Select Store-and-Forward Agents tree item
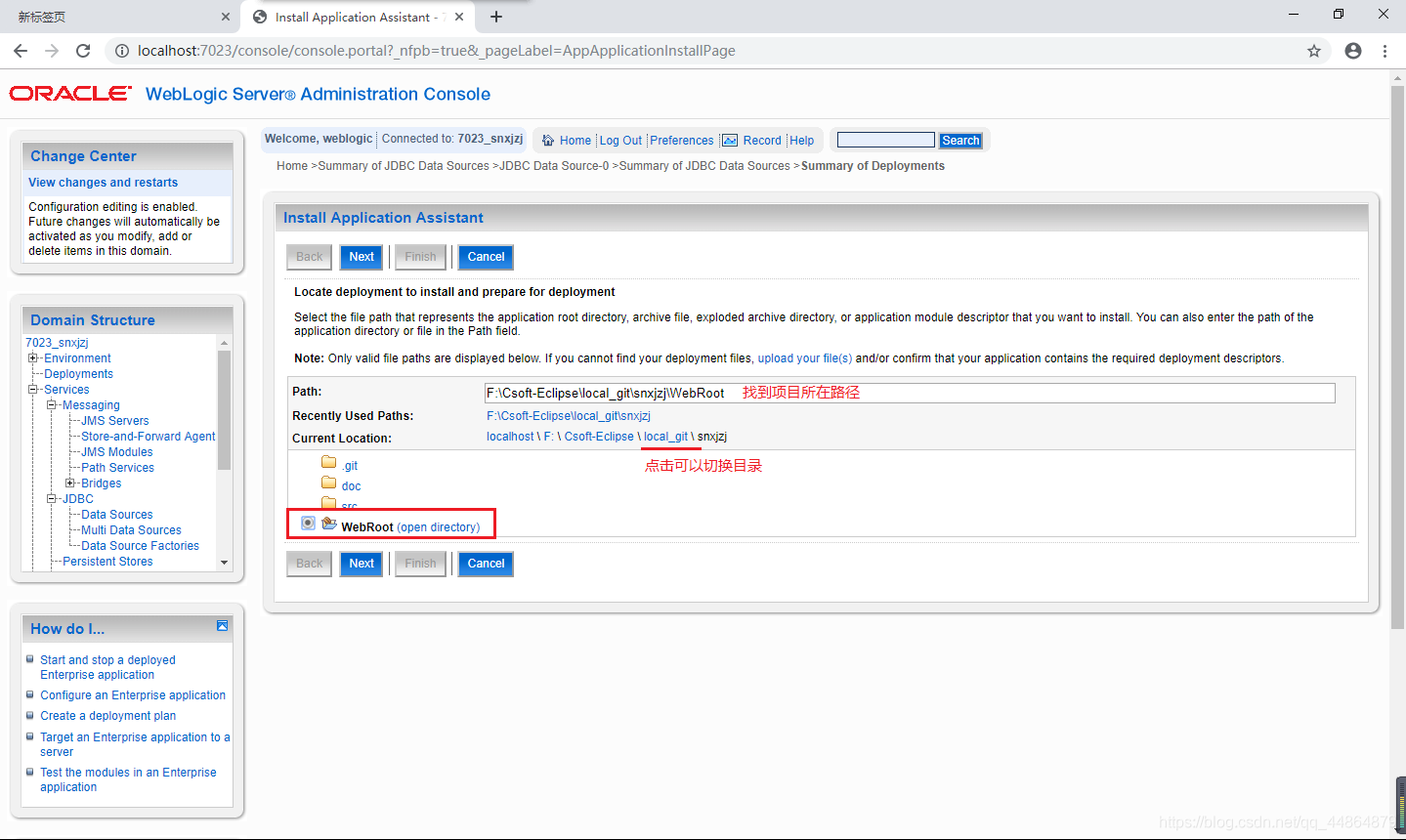The image size is (1406, 840). click(149, 437)
